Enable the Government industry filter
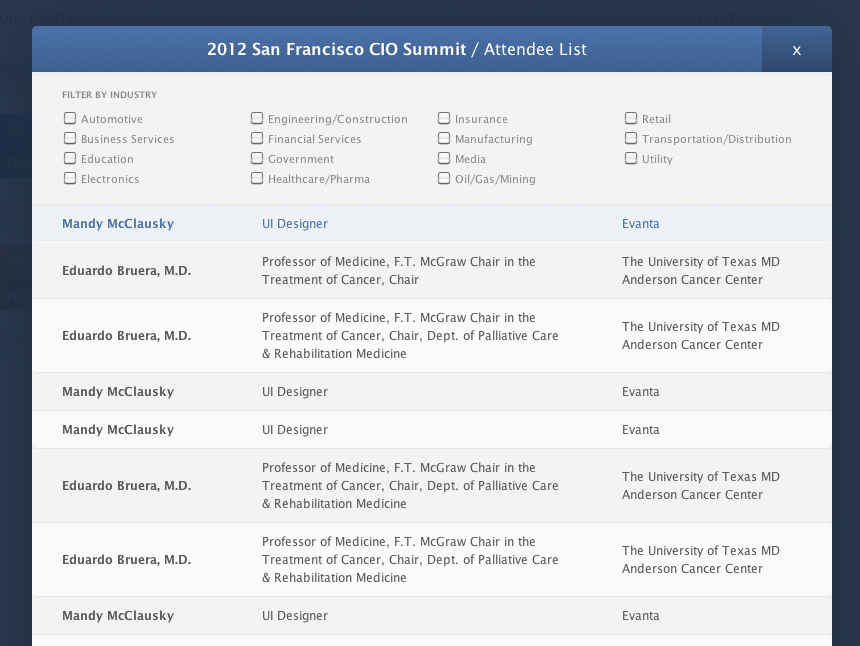 pyautogui.click(x=257, y=158)
